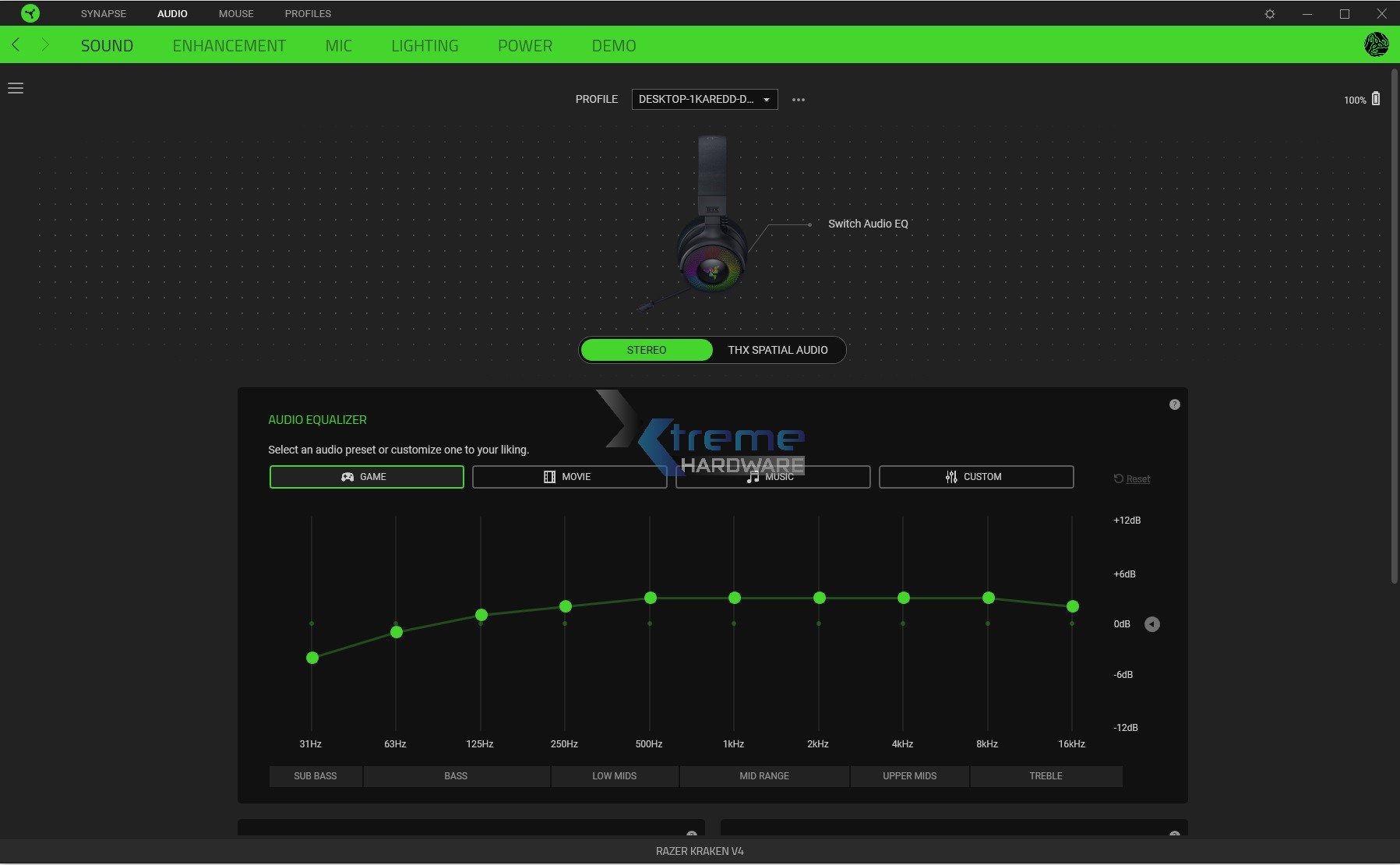Switch to the LIGHTING tab

pyautogui.click(x=425, y=45)
